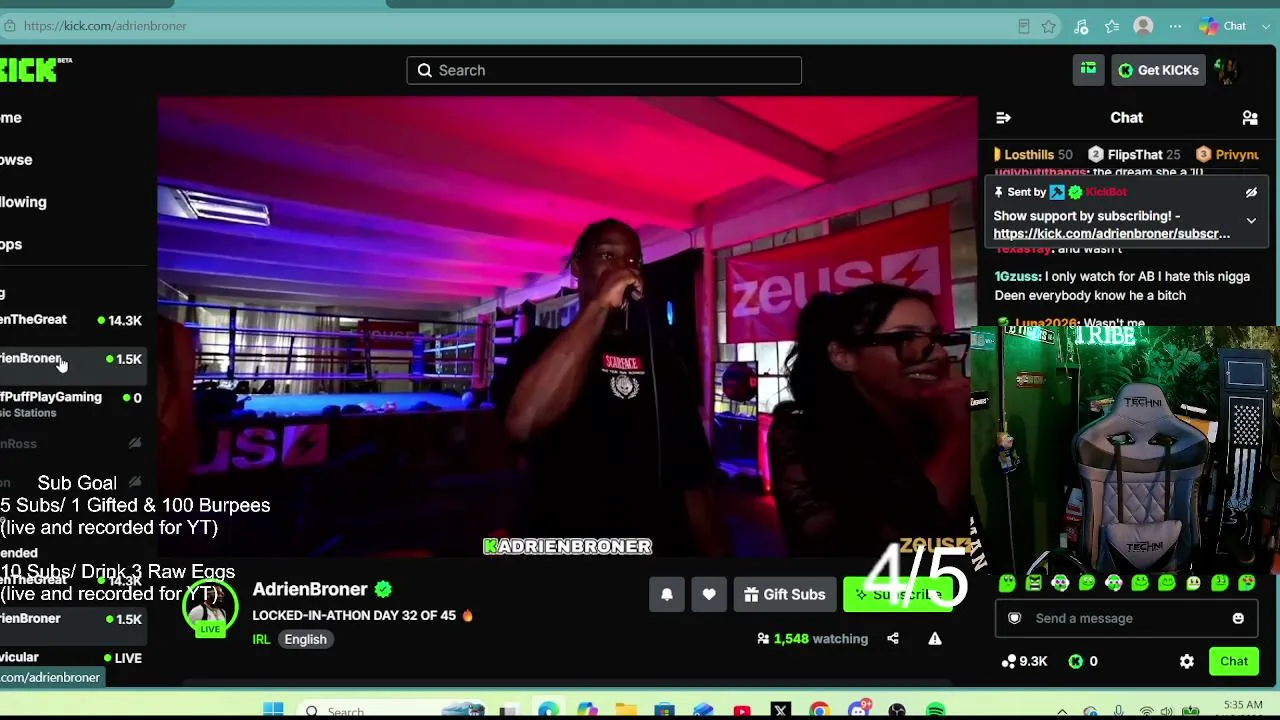Hide the pinned KickBot message

(x=1251, y=192)
